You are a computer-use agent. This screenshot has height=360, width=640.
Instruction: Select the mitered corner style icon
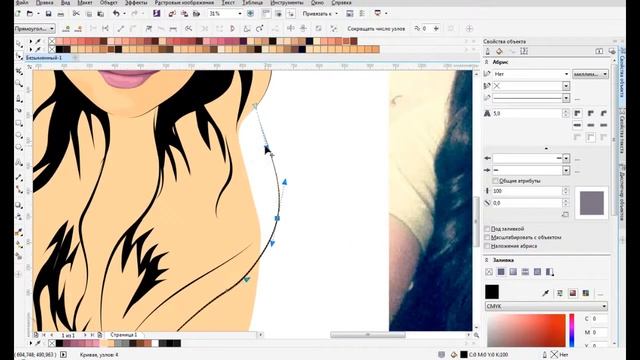point(578,113)
